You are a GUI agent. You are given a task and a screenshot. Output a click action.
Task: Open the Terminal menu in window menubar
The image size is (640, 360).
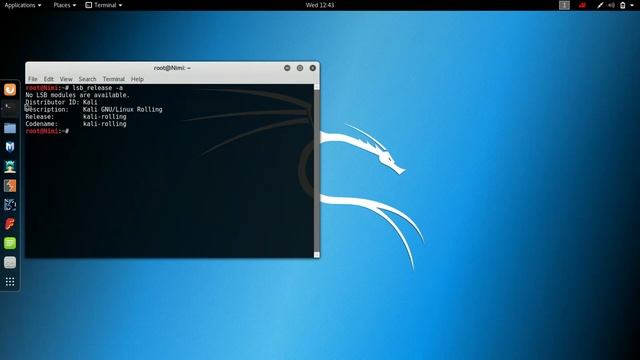[x=113, y=79]
